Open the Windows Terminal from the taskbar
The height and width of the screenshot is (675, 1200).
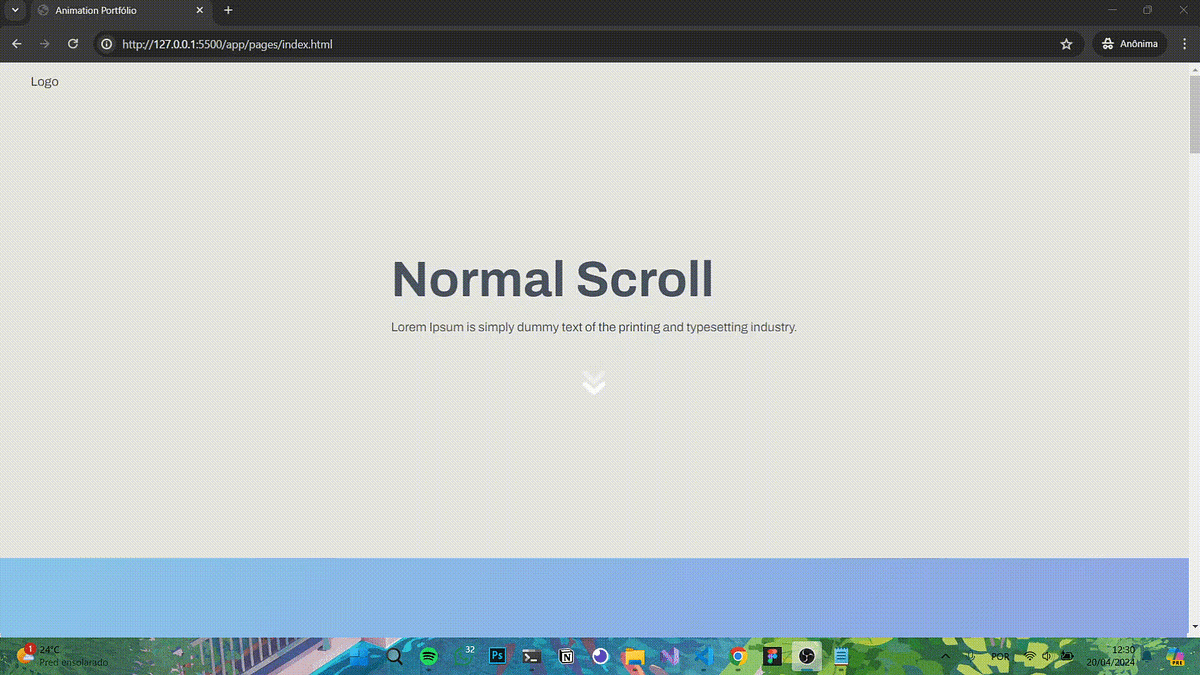(531, 656)
